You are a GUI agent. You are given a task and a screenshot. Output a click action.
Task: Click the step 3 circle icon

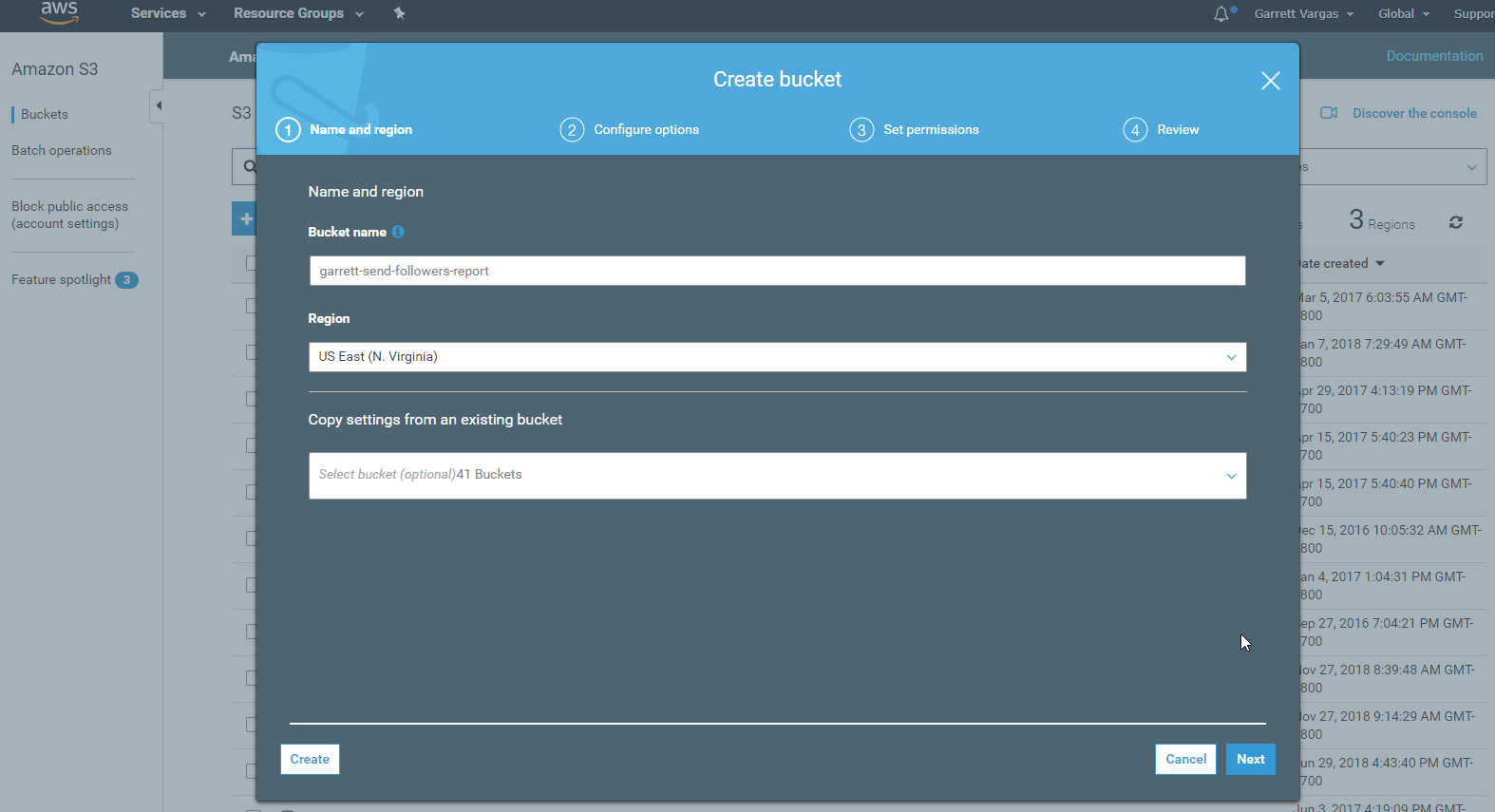pyautogui.click(x=861, y=130)
